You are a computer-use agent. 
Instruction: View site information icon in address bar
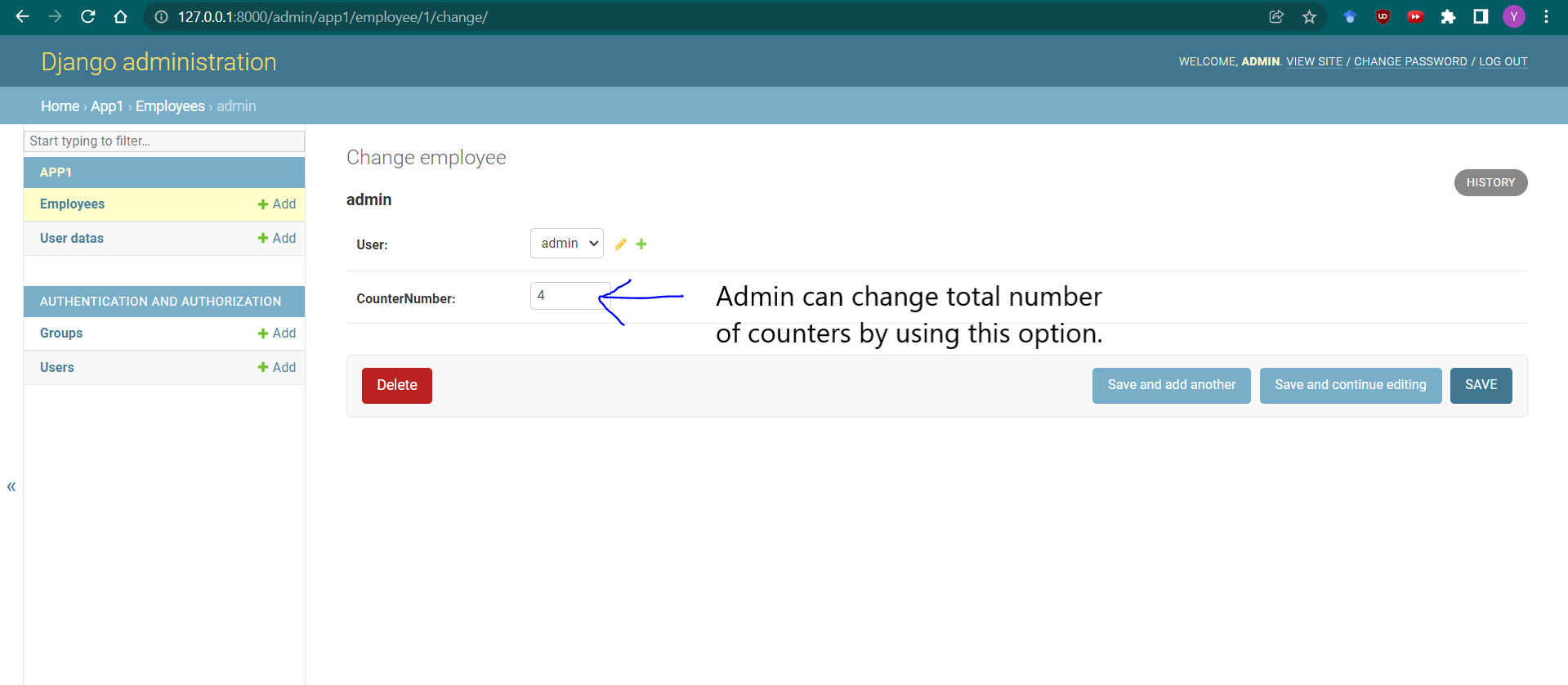[x=162, y=17]
